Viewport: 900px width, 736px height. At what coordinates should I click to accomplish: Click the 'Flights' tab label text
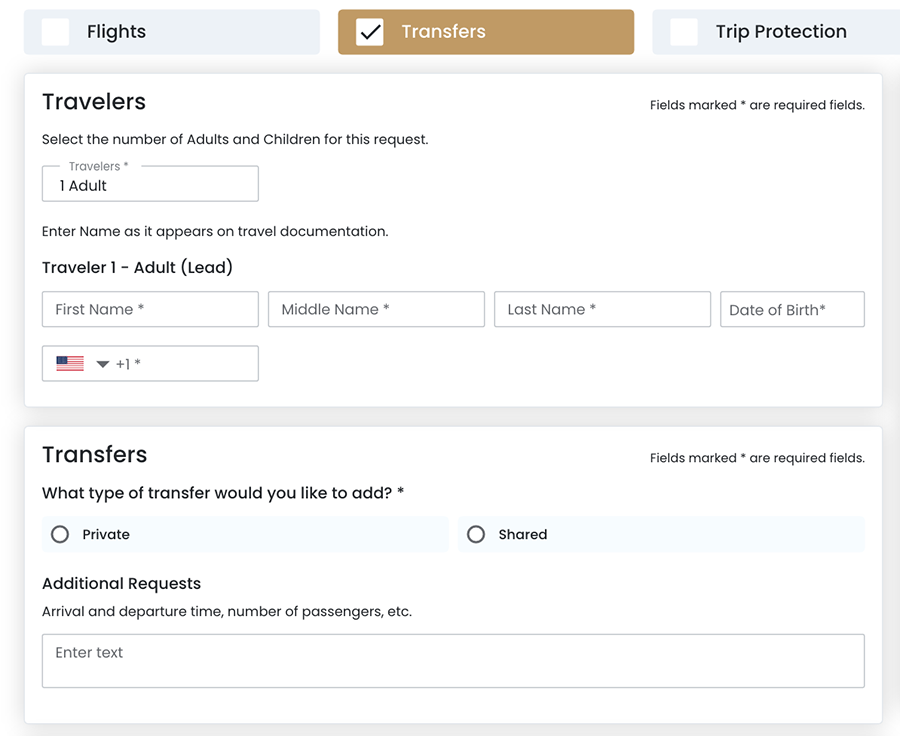click(x=116, y=32)
